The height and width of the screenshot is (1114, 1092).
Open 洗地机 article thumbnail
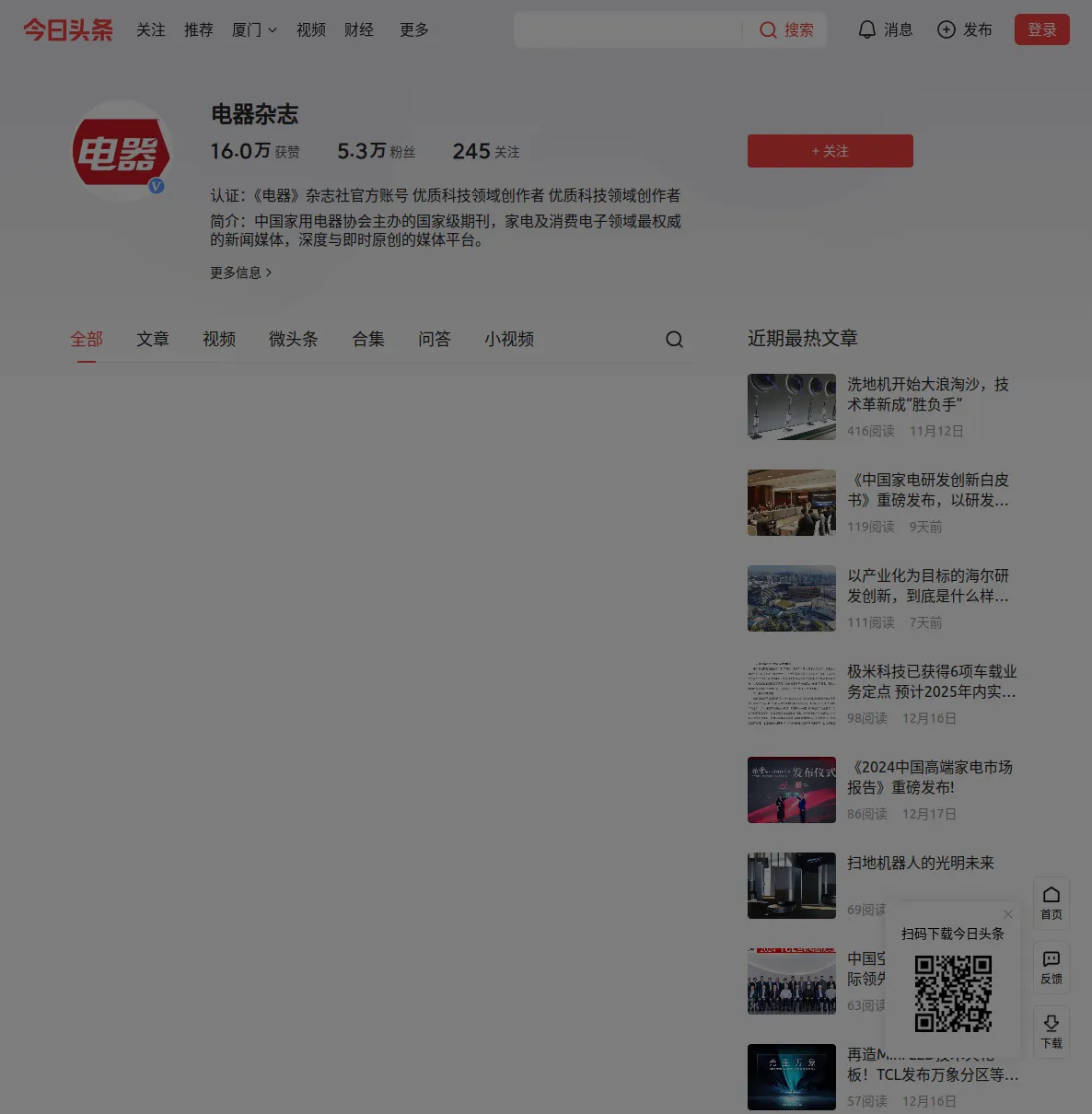tap(792, 407)
